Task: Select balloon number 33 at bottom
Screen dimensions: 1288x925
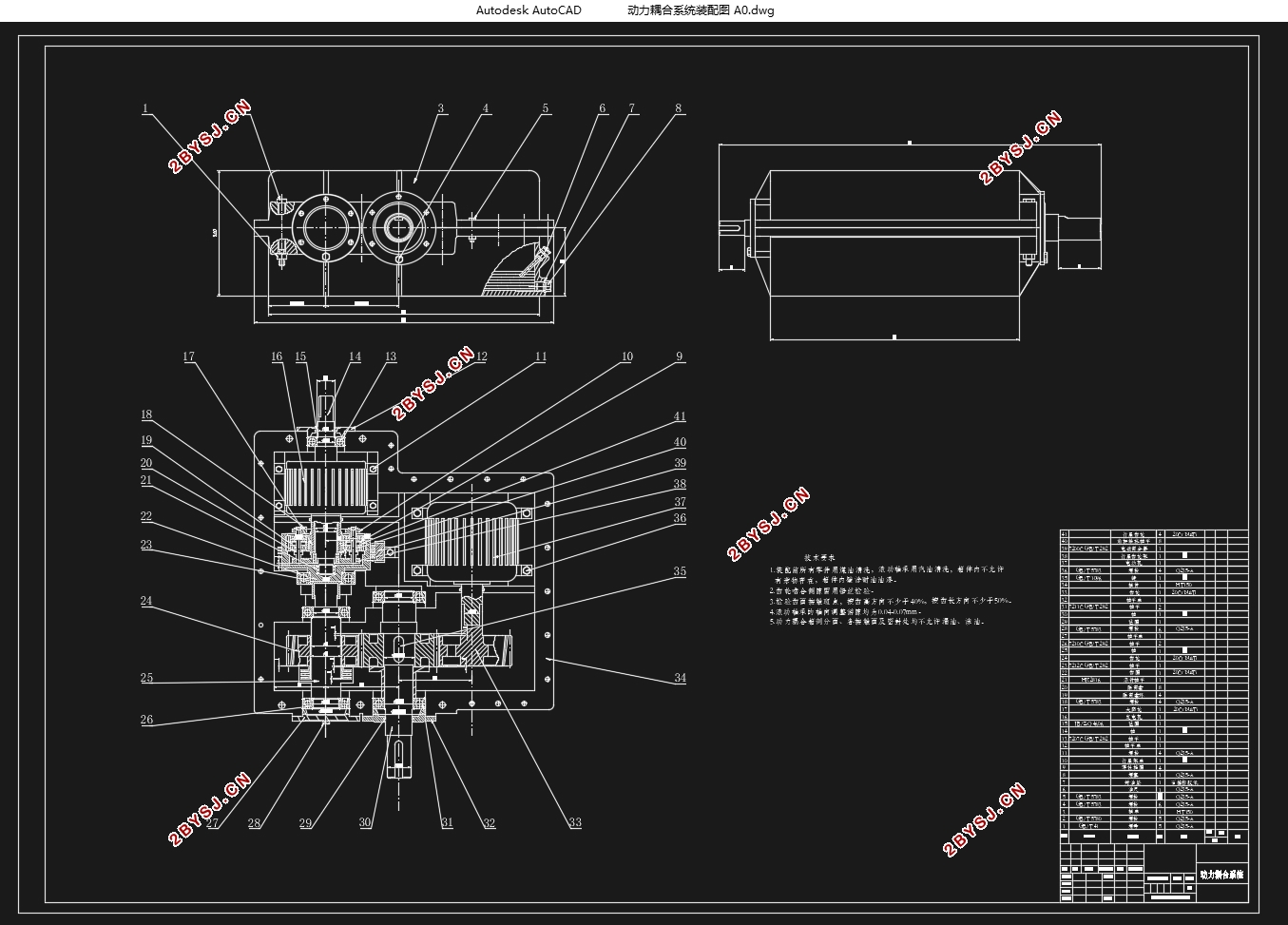Action: pyautogui.click(x=575, y=823)
